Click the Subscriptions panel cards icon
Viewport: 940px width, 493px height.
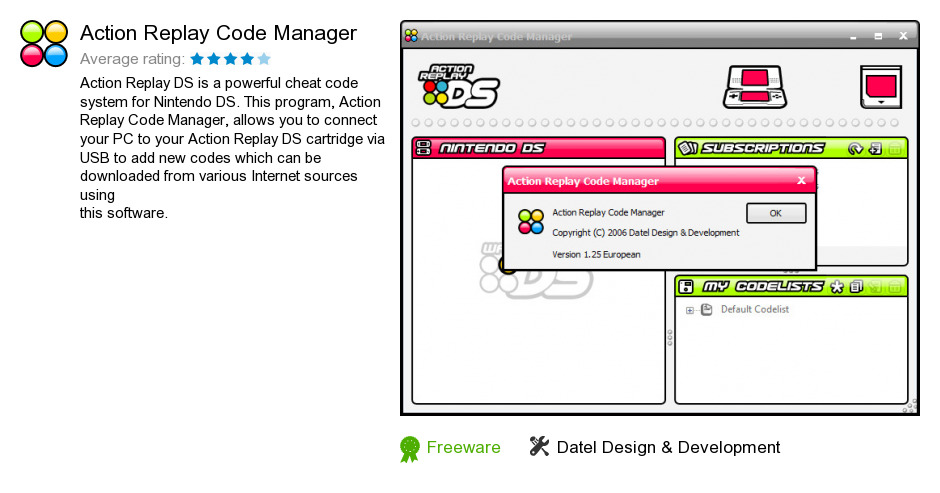[688, 148]
